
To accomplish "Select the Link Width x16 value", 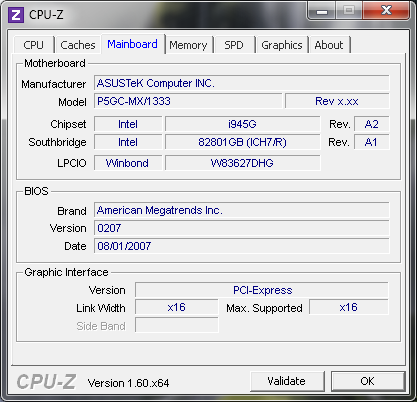I will (177, 307).
